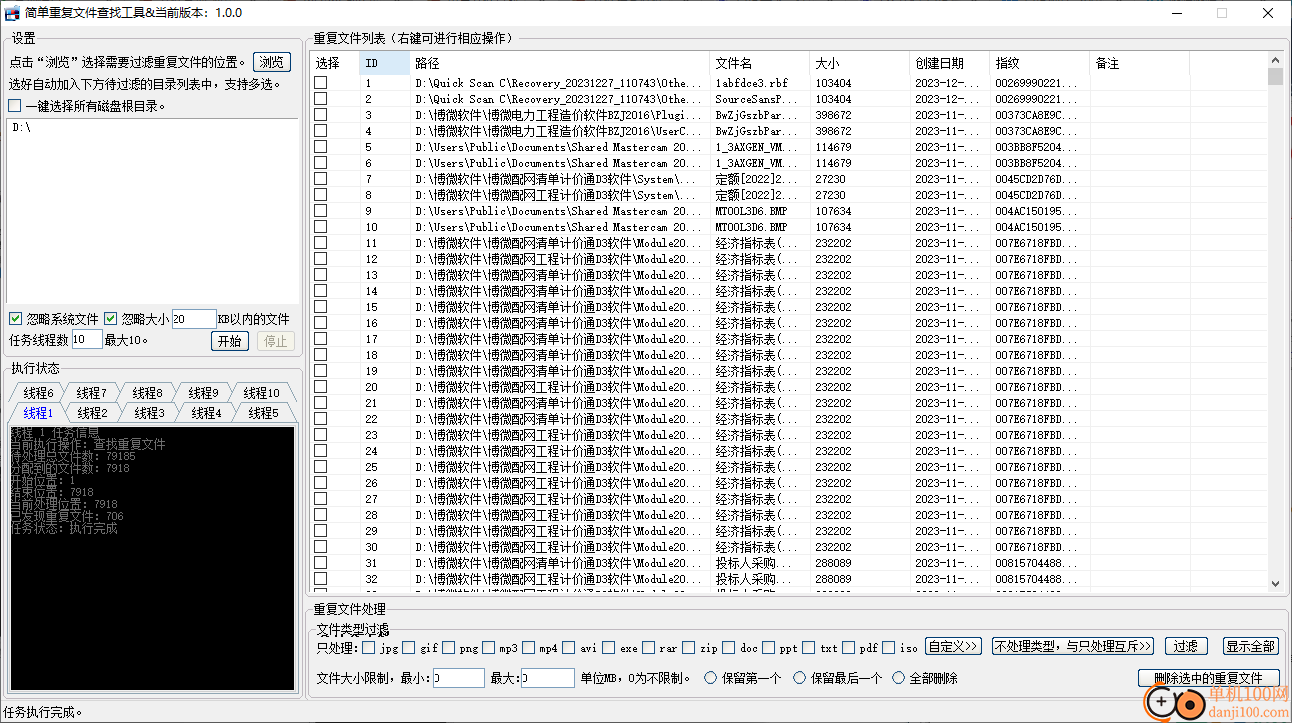The height and width of the screenshot is (723, 1292).
Task: Click 显示全部 to show all
Action: point(1250,646)
